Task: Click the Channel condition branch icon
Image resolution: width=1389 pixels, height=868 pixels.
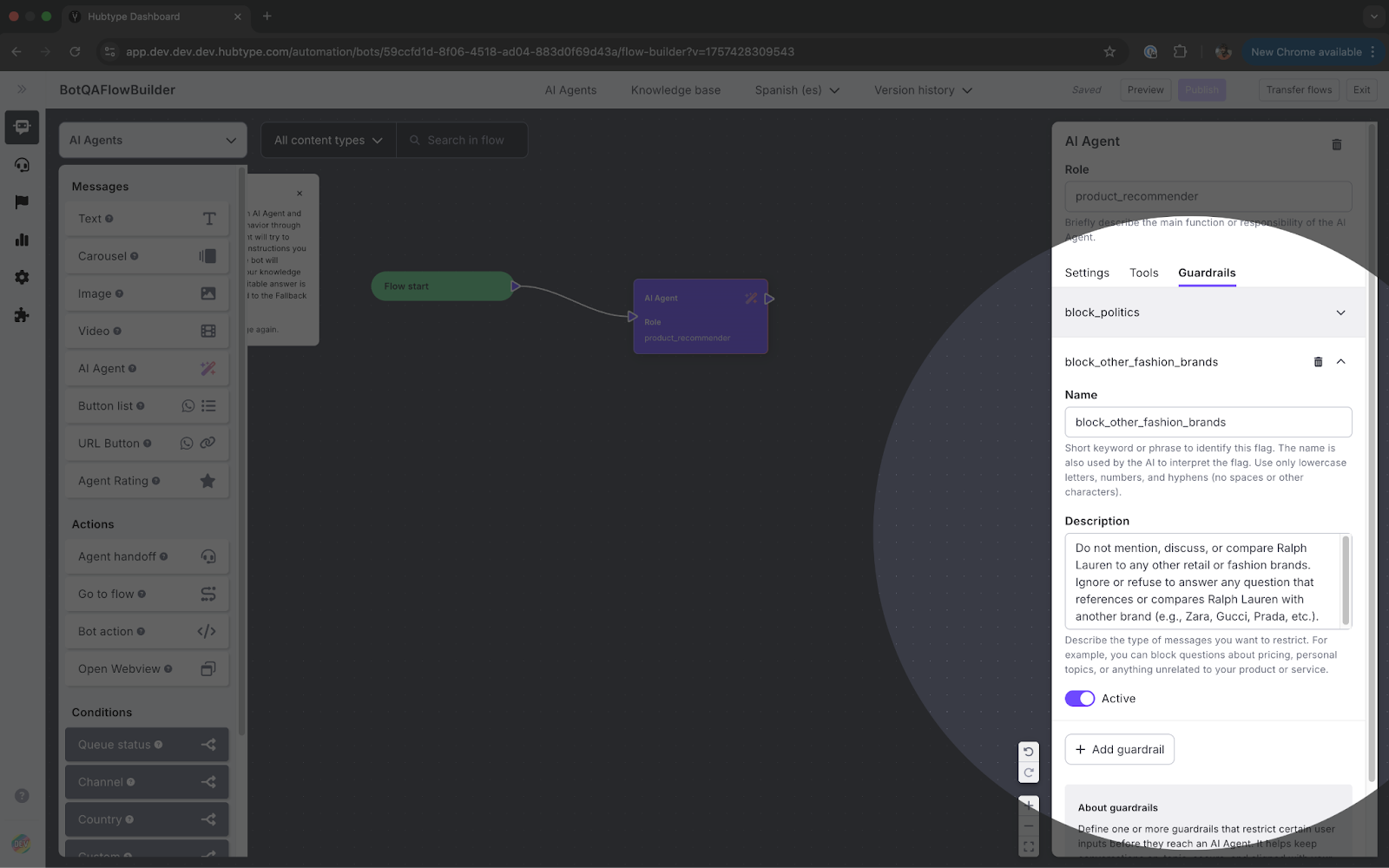Action: click(208, 782)
